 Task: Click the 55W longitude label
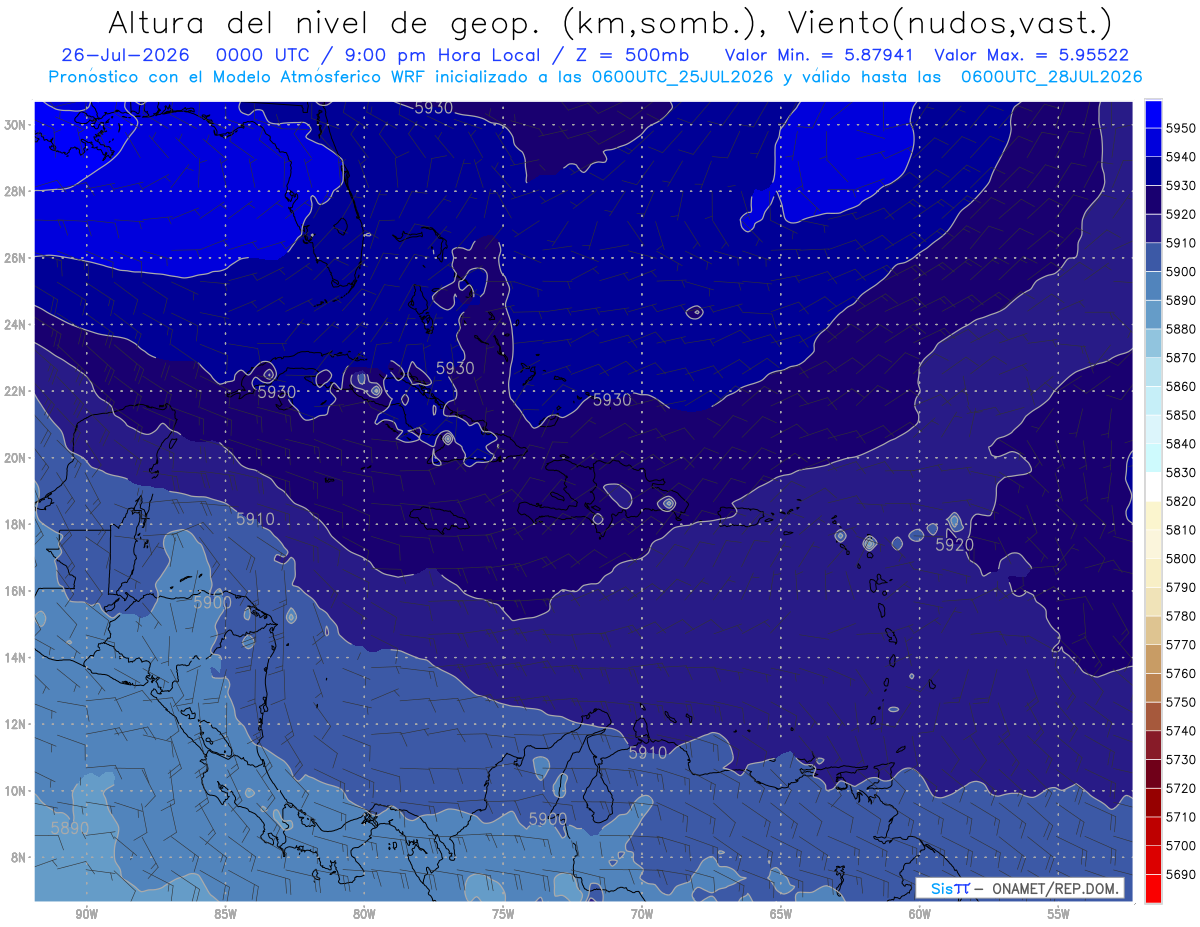tap(1059, 914)
